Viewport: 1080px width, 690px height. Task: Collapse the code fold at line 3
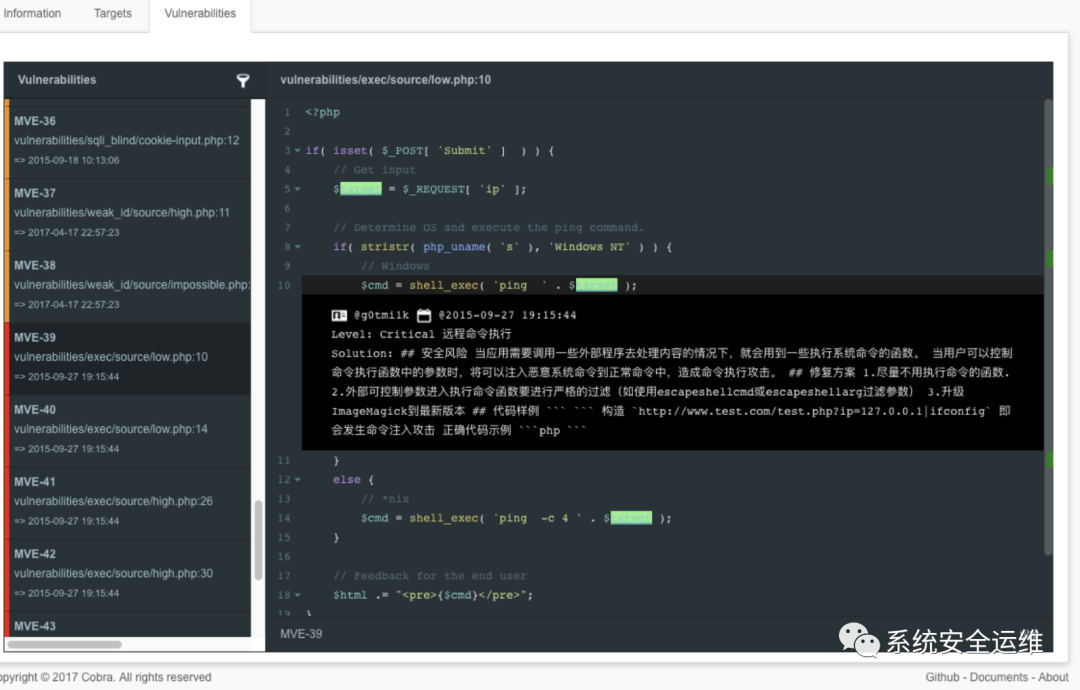click(298, 151)
